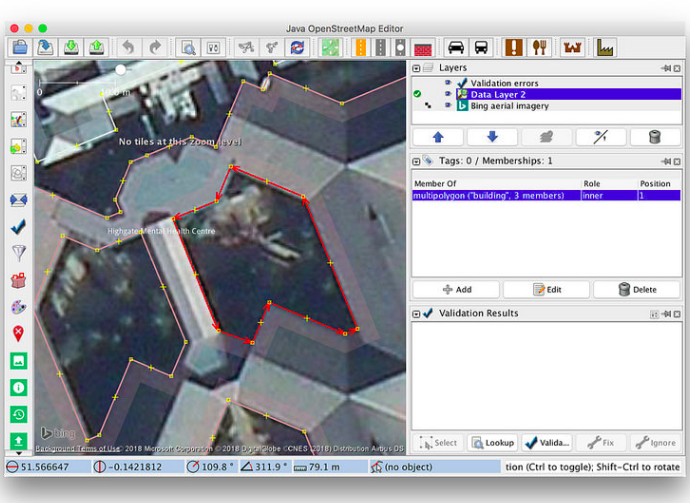Collapse the Layers panel
The image size is (690, 503).
(x=418, y=67)
